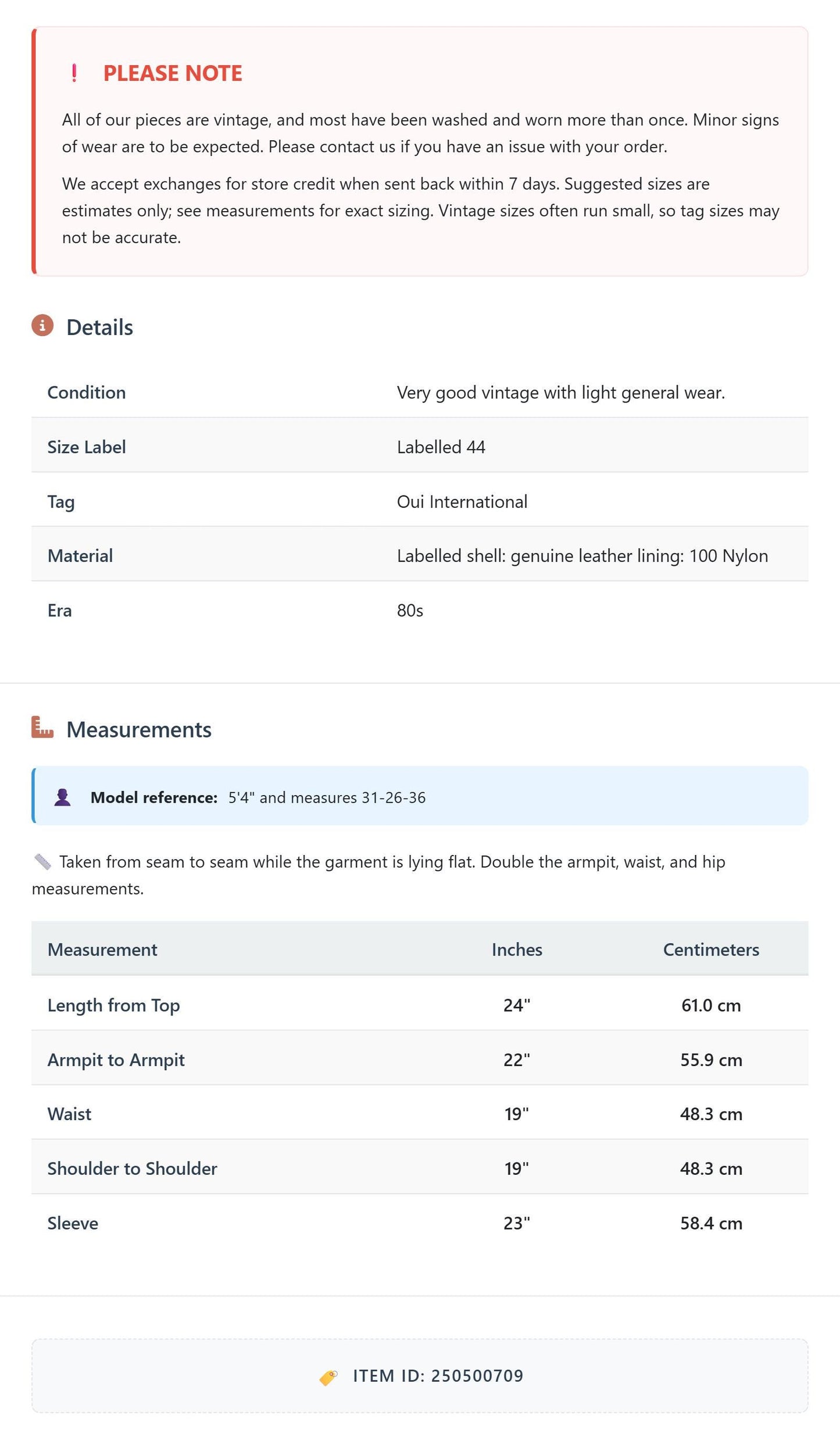Click the PLEASE NOTE heading
Image resolution: width=840 pixels, height=1440 pixels.
173,73
